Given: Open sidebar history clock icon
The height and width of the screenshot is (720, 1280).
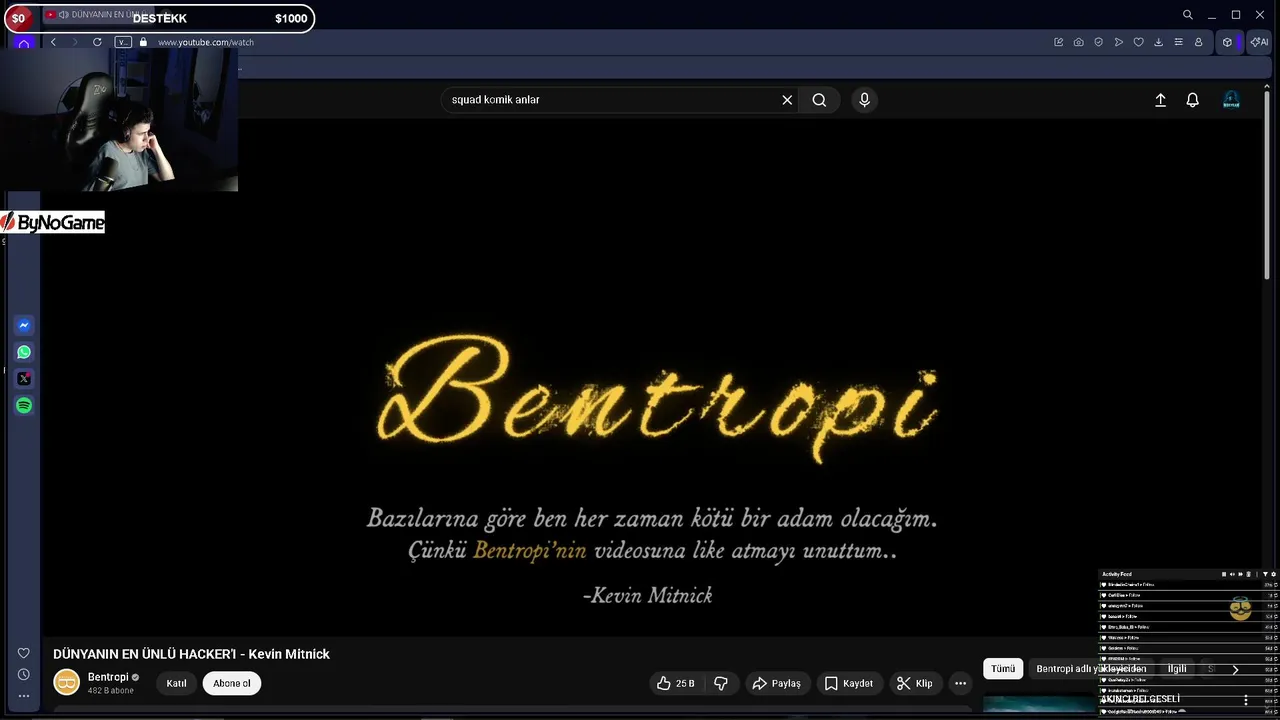Looking at the screenshot, I should pos(24,674).
